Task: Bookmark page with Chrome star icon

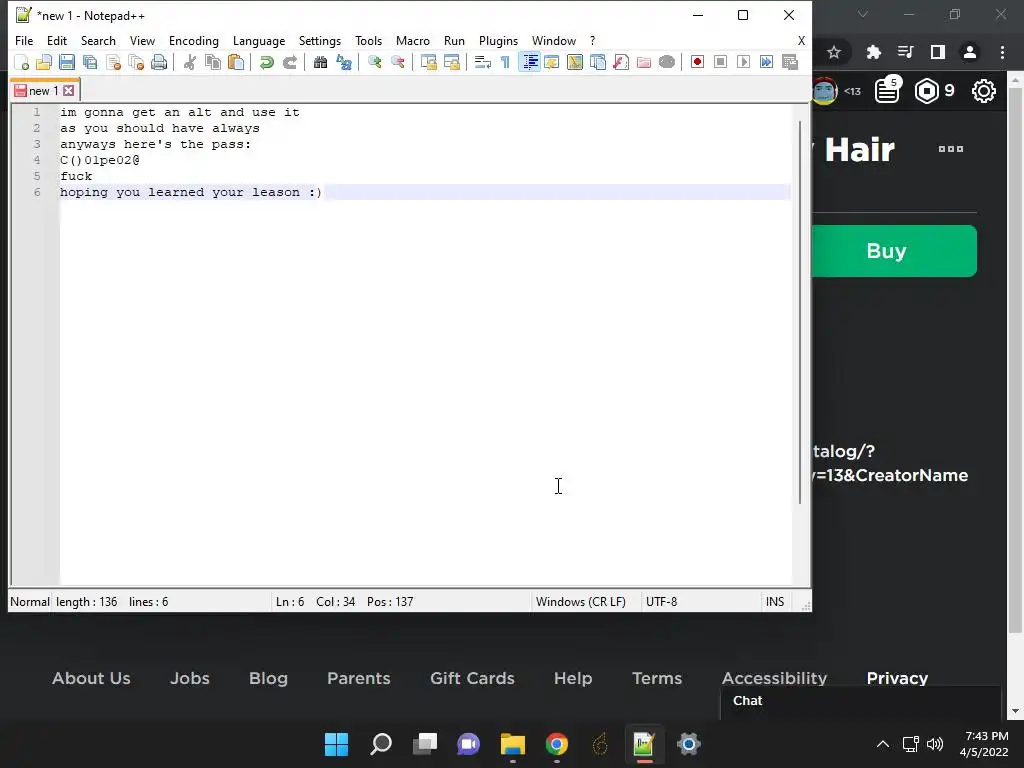Action: [833, 52]
